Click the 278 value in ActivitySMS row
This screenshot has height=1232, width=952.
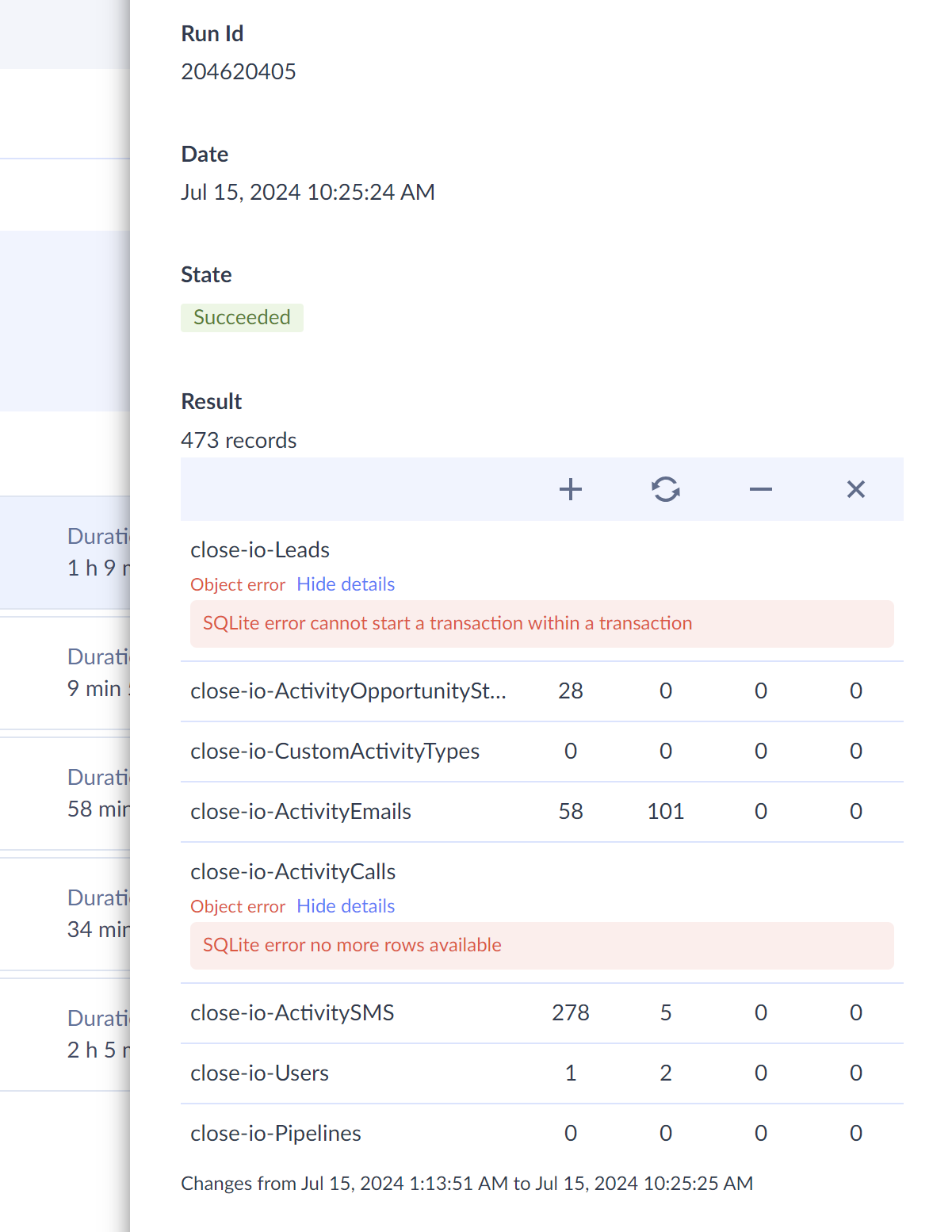point(571,1012)
